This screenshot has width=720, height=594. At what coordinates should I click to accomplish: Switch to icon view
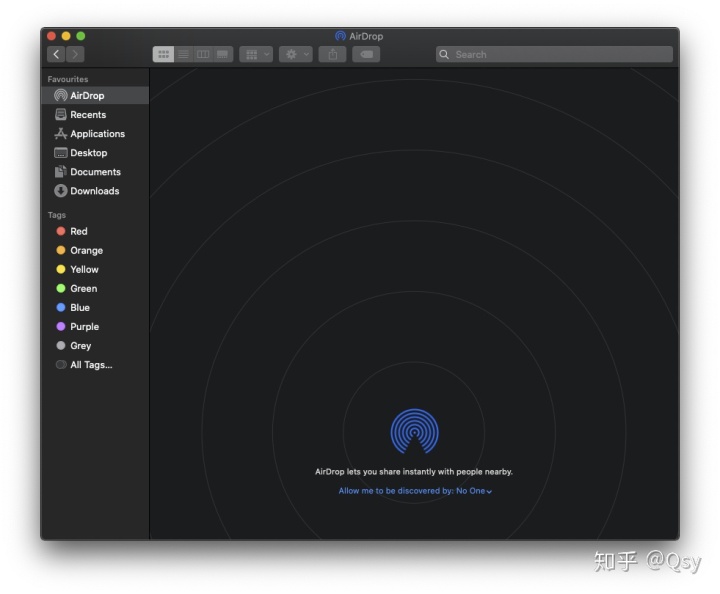pos(163,54)
